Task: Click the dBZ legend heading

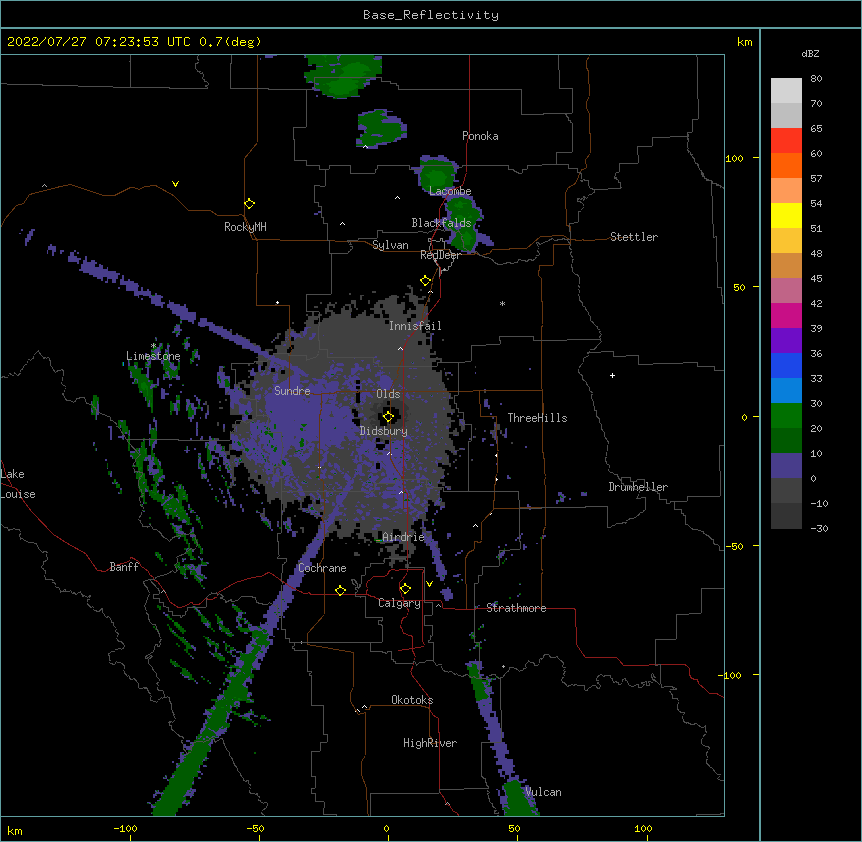Action: (810, 54)
